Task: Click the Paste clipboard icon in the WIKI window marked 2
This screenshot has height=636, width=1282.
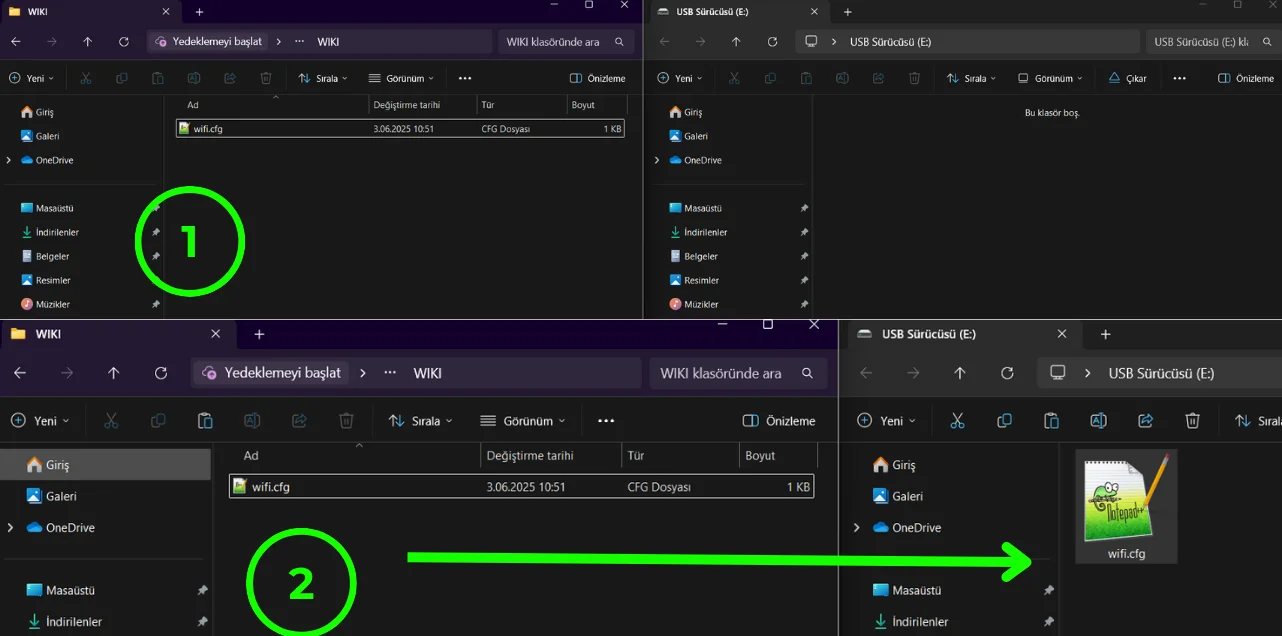Action: [x=205, y=421]
